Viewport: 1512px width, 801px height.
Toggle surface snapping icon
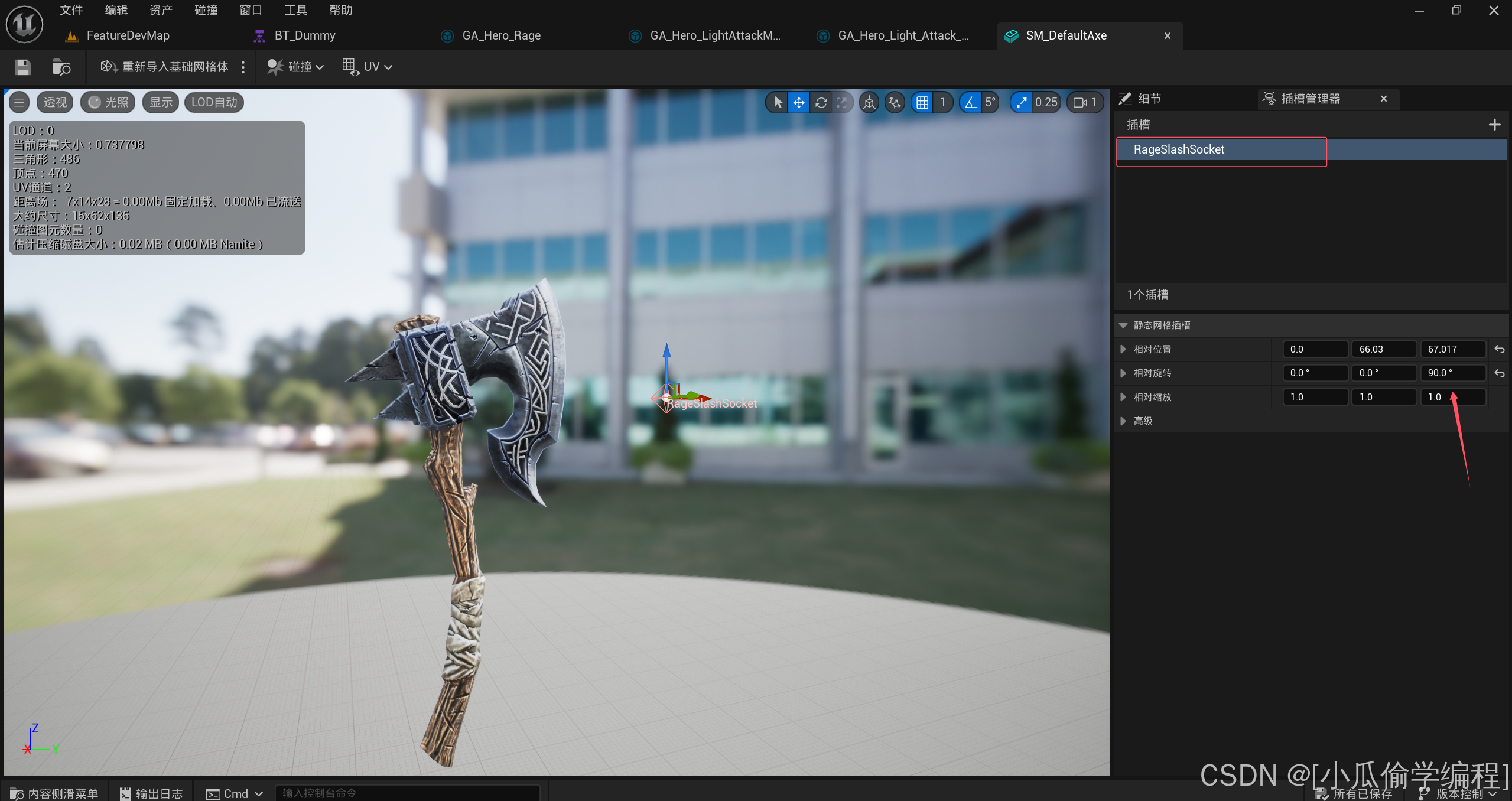[895, 102]
